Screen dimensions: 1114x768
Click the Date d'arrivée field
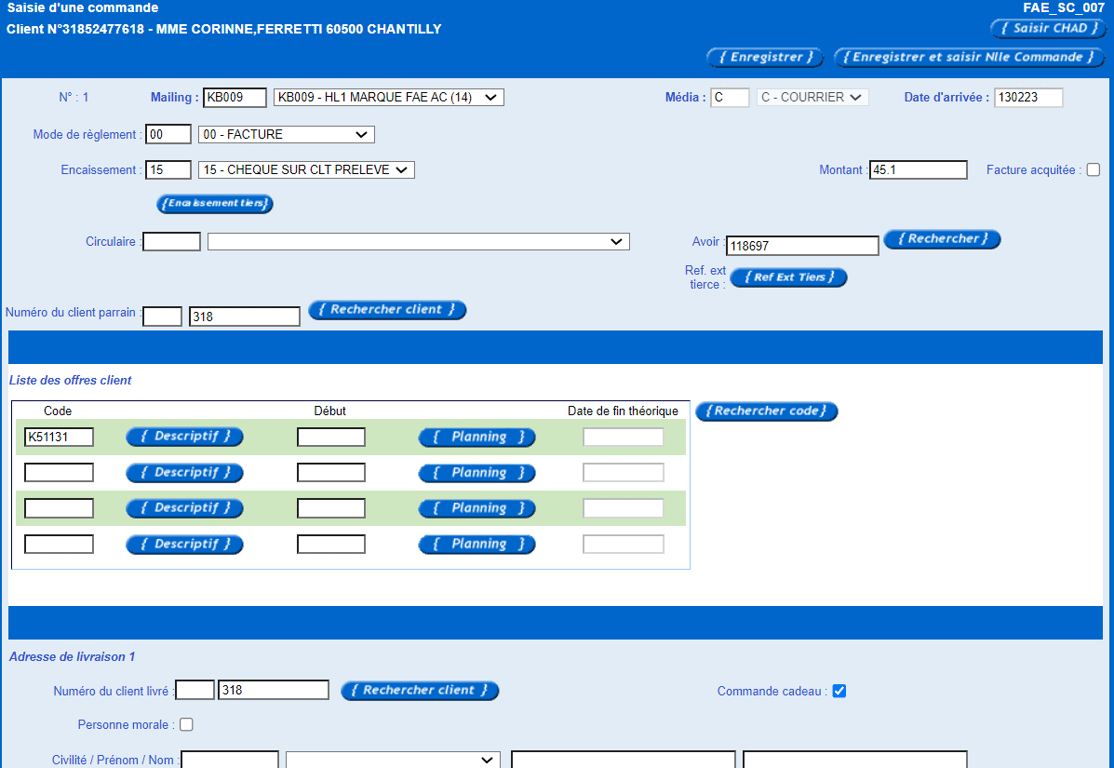click(1029, 97)
